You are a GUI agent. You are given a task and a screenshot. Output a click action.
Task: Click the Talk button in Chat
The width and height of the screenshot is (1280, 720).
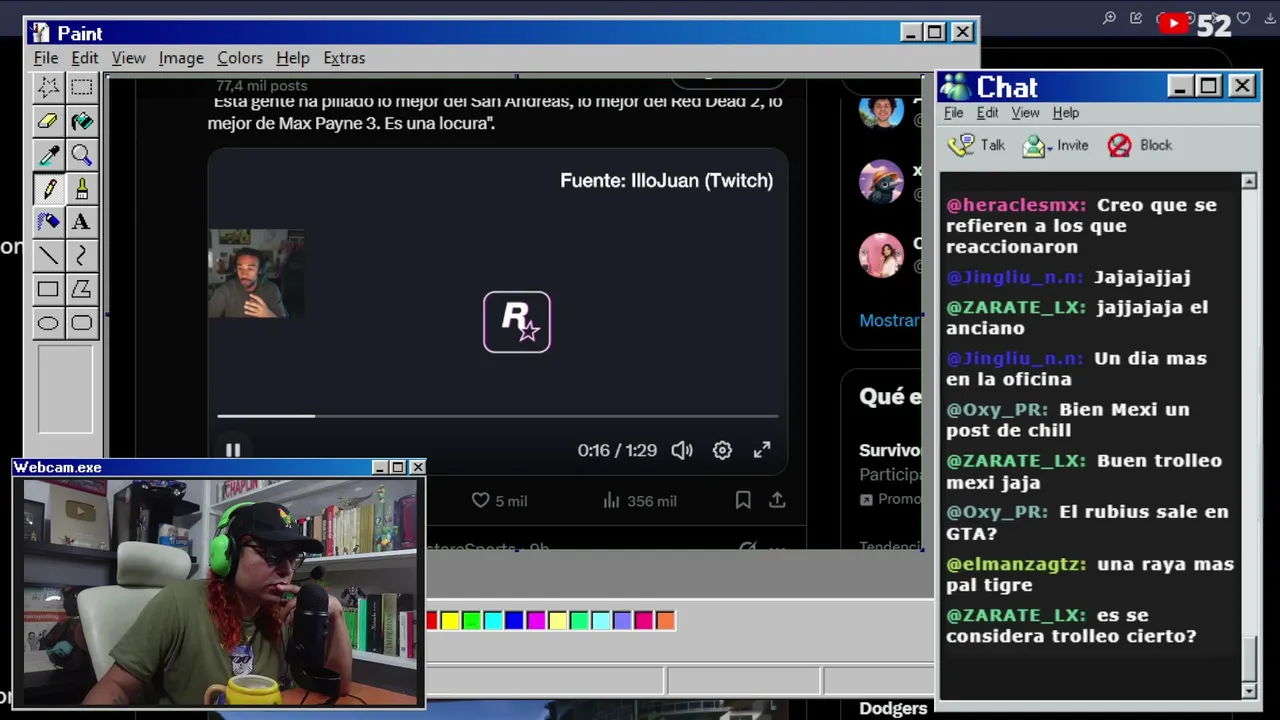(977, 145)
